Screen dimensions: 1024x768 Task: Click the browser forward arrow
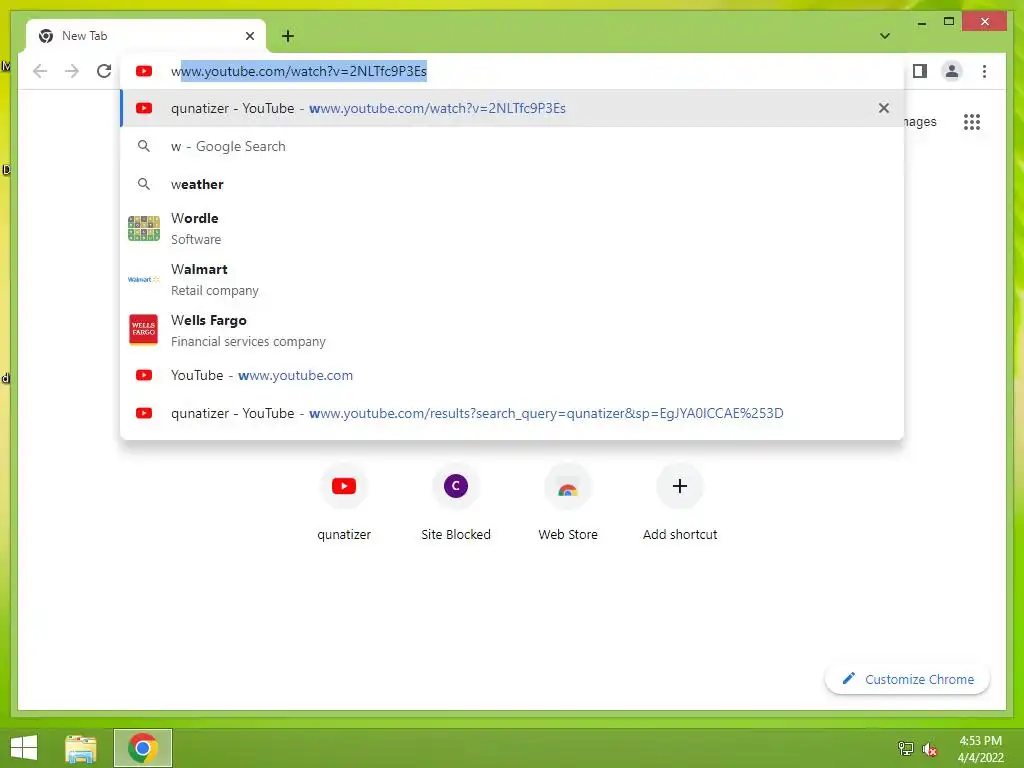tap(72, 71)
